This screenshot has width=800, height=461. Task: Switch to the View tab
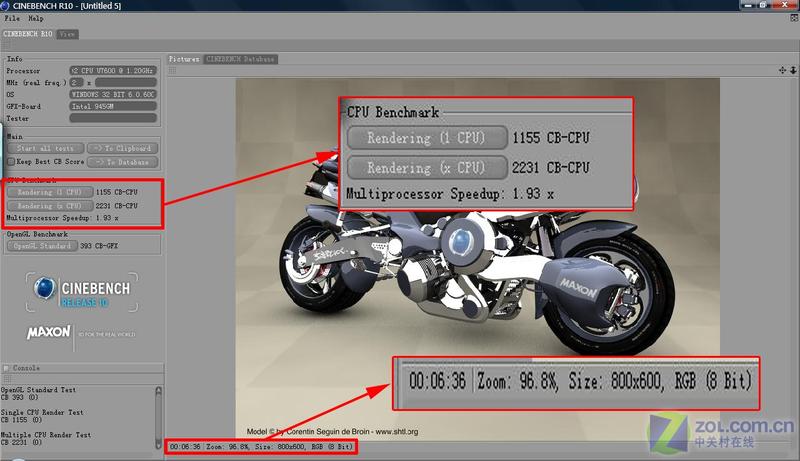pos(67,34)
